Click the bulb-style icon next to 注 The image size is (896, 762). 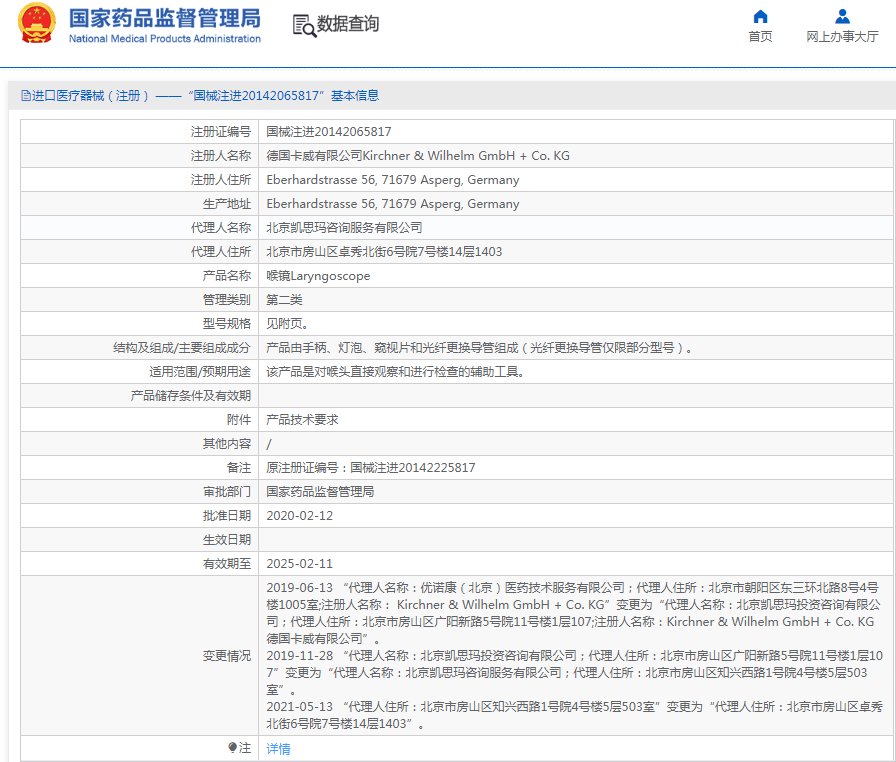tap(234, 748)
